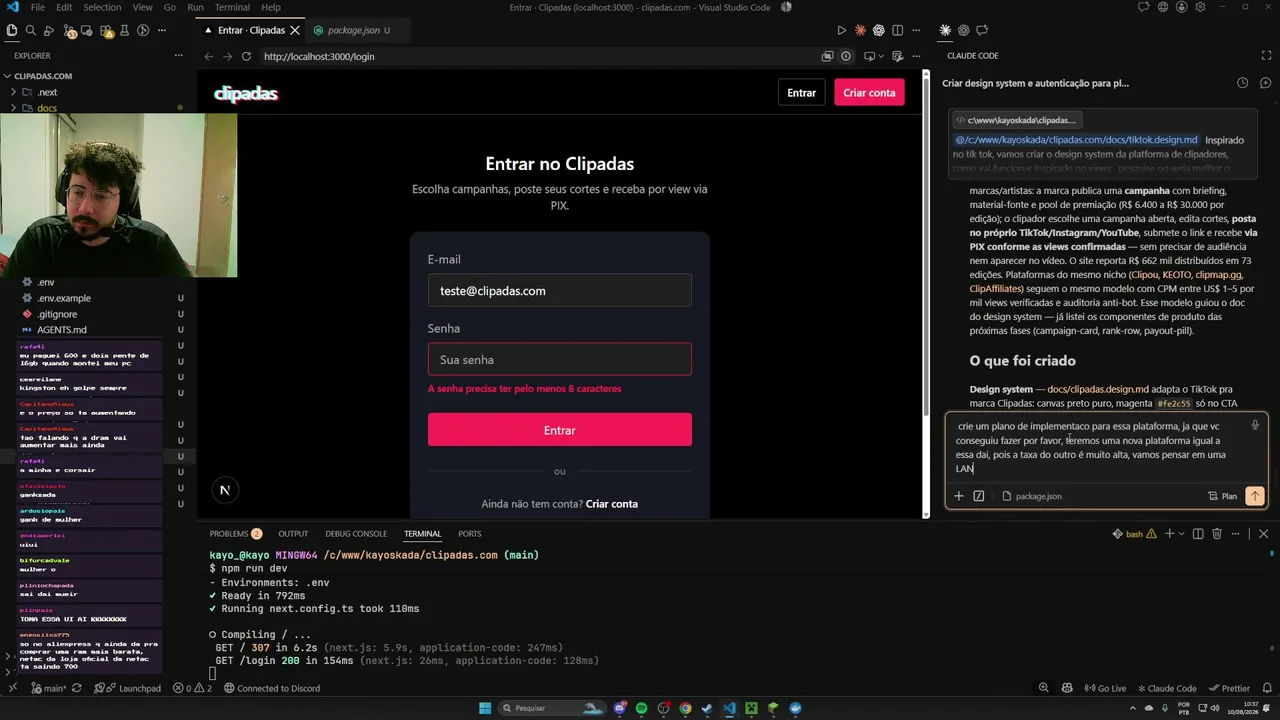
Task: Run the file with play icon
Action: click(x=841, y=31)
